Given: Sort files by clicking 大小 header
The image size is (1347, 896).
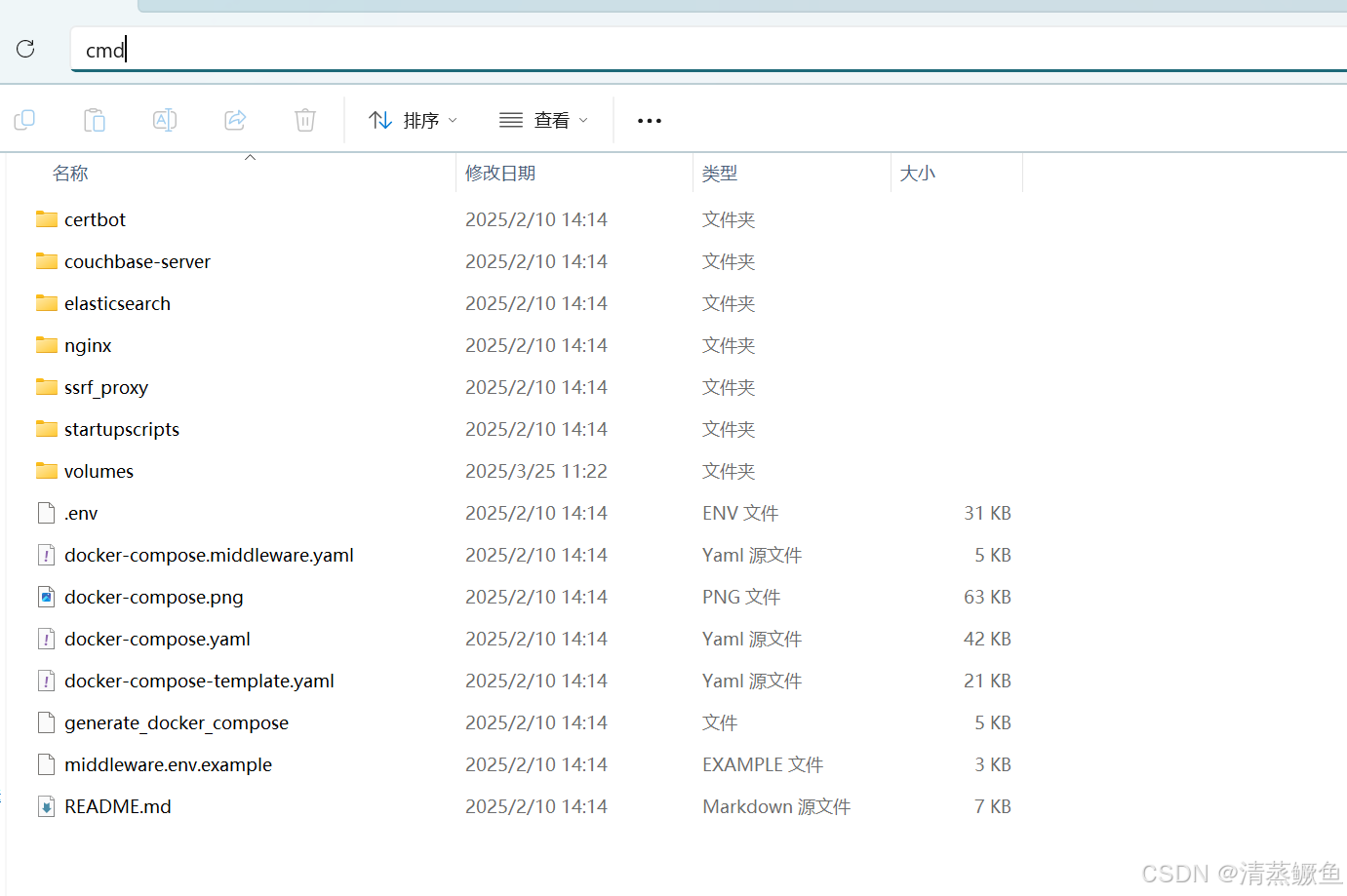Looking at the screenshot, I should (918, 173).
